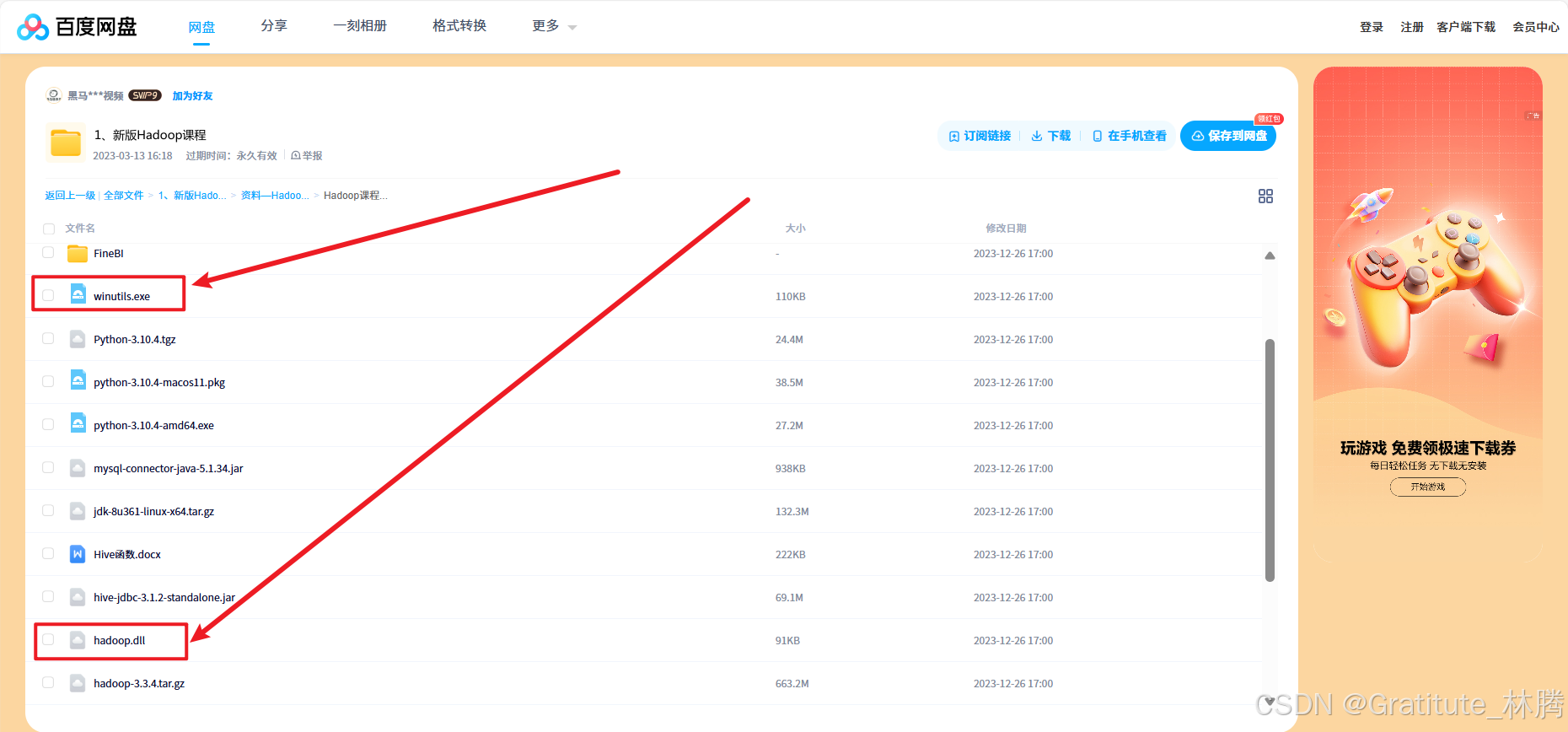Click 在手机查看 button

(x=1130, y=136)
